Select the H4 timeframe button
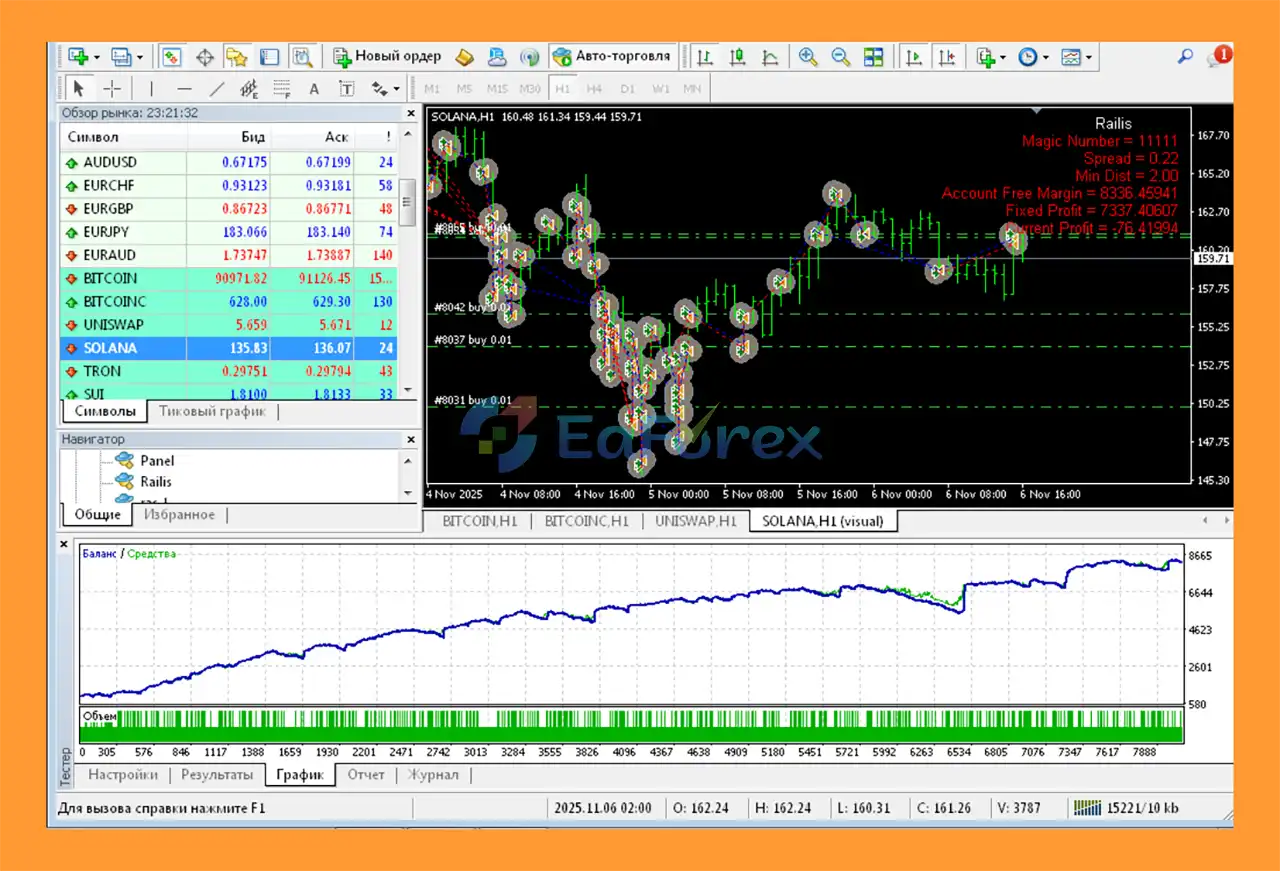The height and width of the screenshot is (871, 1280). pyautogui.click(x=594, y=89)
